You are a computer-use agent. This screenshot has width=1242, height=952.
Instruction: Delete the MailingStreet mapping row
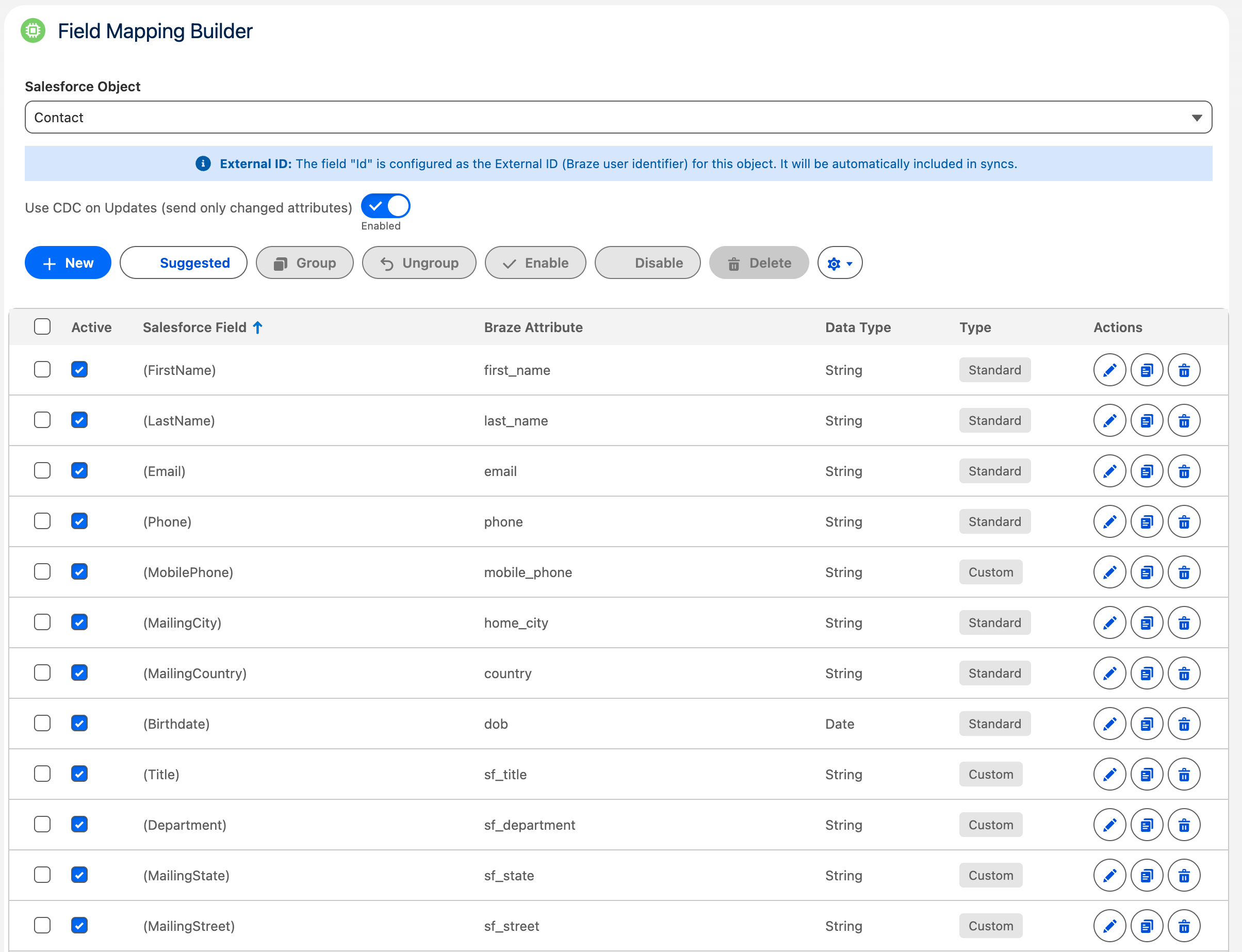[1184, 926]
